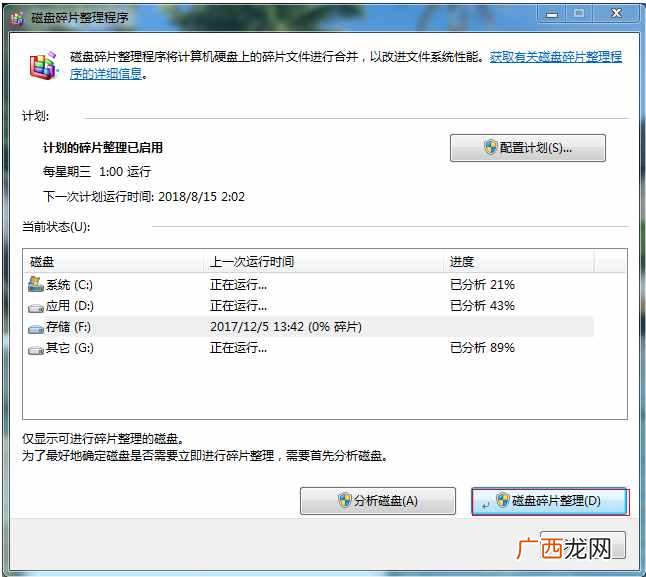Screen dimensions: 646x577
Task: Click the Disk Defragmenter title bar icon
Action: click(17, 18)
